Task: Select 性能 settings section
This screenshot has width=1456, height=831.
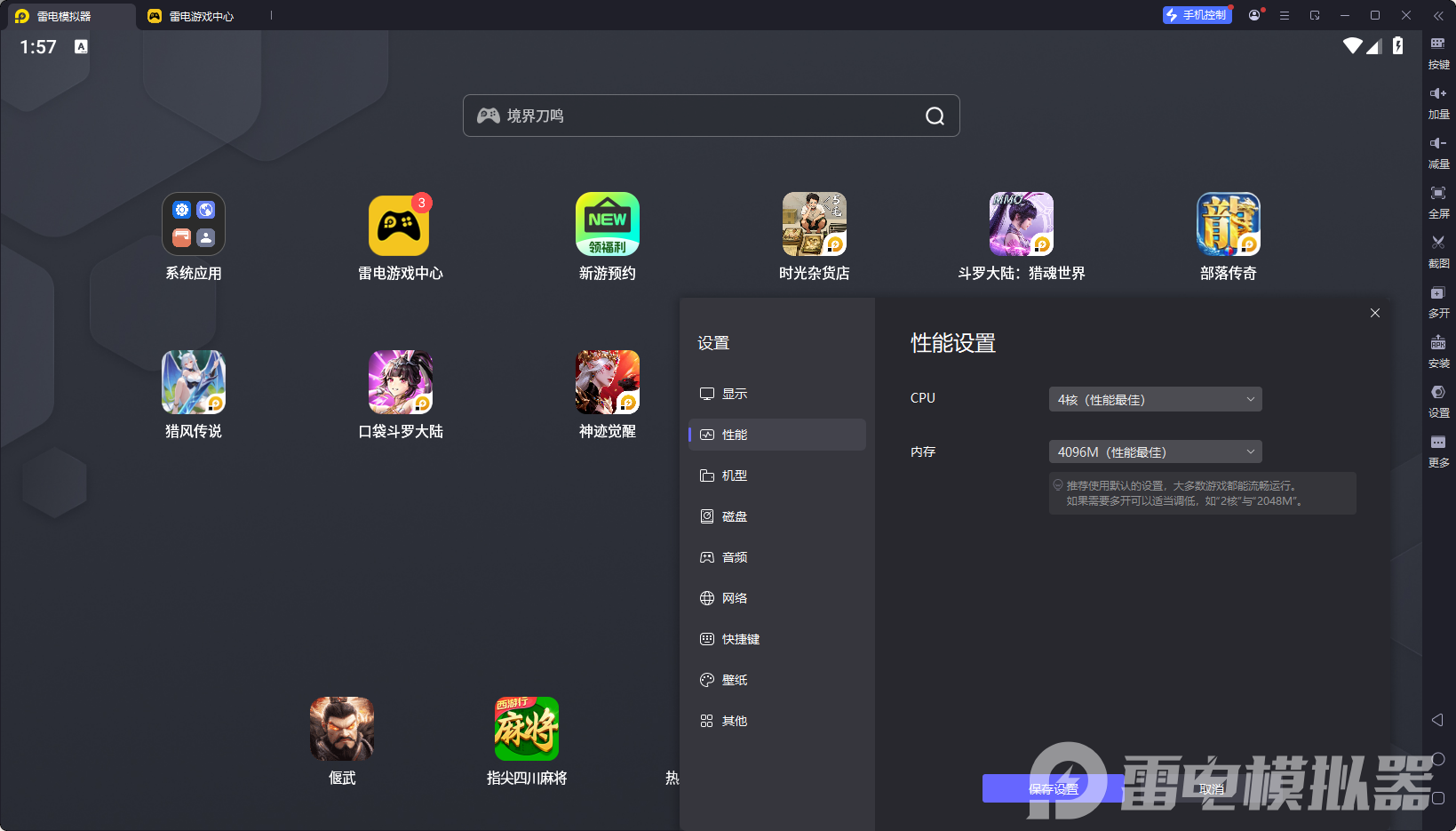Action: coord(777,435)
